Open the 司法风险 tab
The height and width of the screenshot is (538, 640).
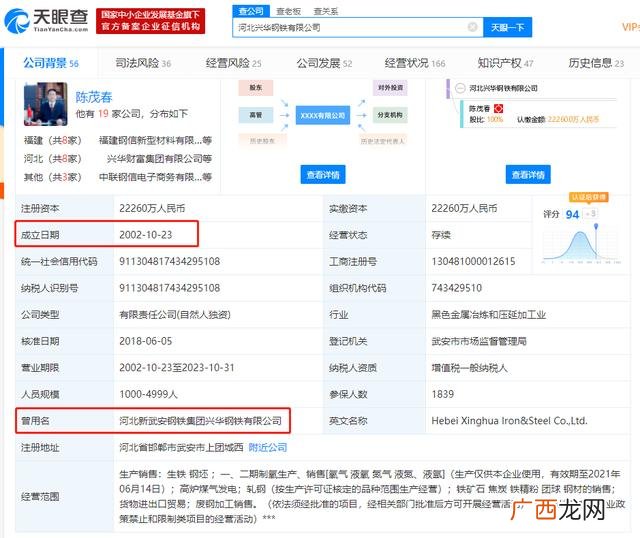(143, 63)
